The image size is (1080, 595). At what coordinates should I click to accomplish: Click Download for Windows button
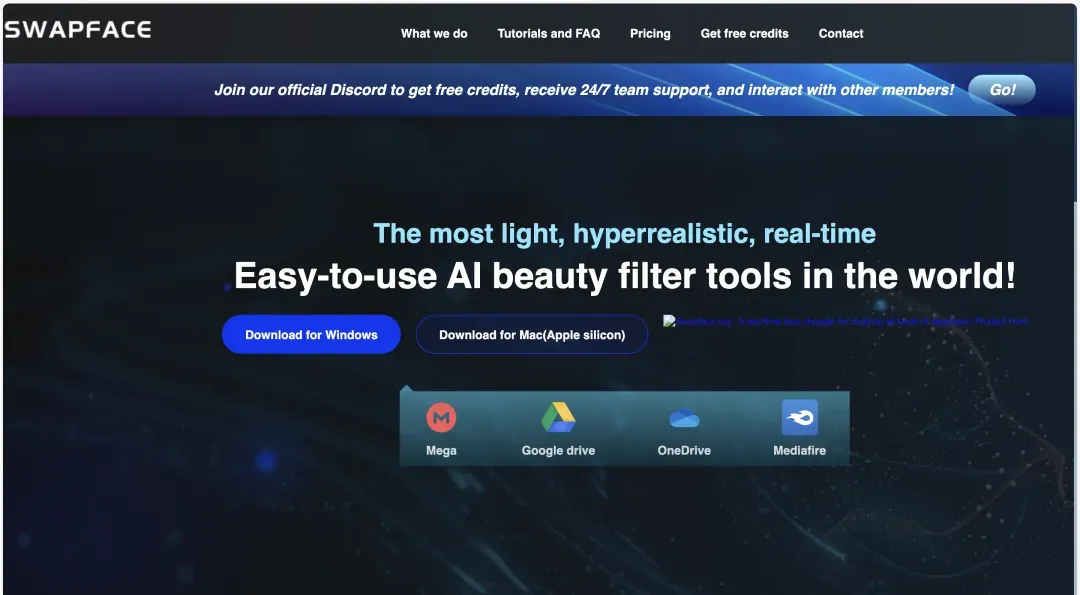click(311, 335)
